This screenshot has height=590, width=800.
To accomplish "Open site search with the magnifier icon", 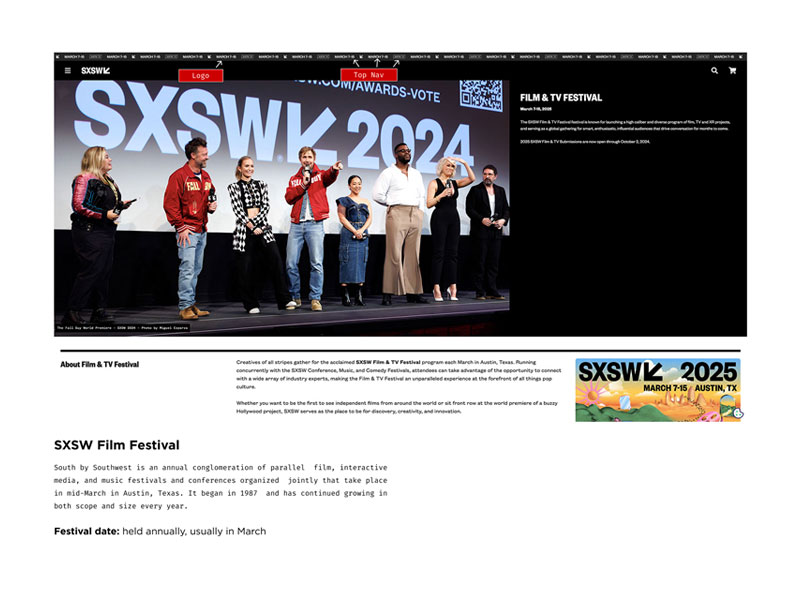I will click(714, 72).
